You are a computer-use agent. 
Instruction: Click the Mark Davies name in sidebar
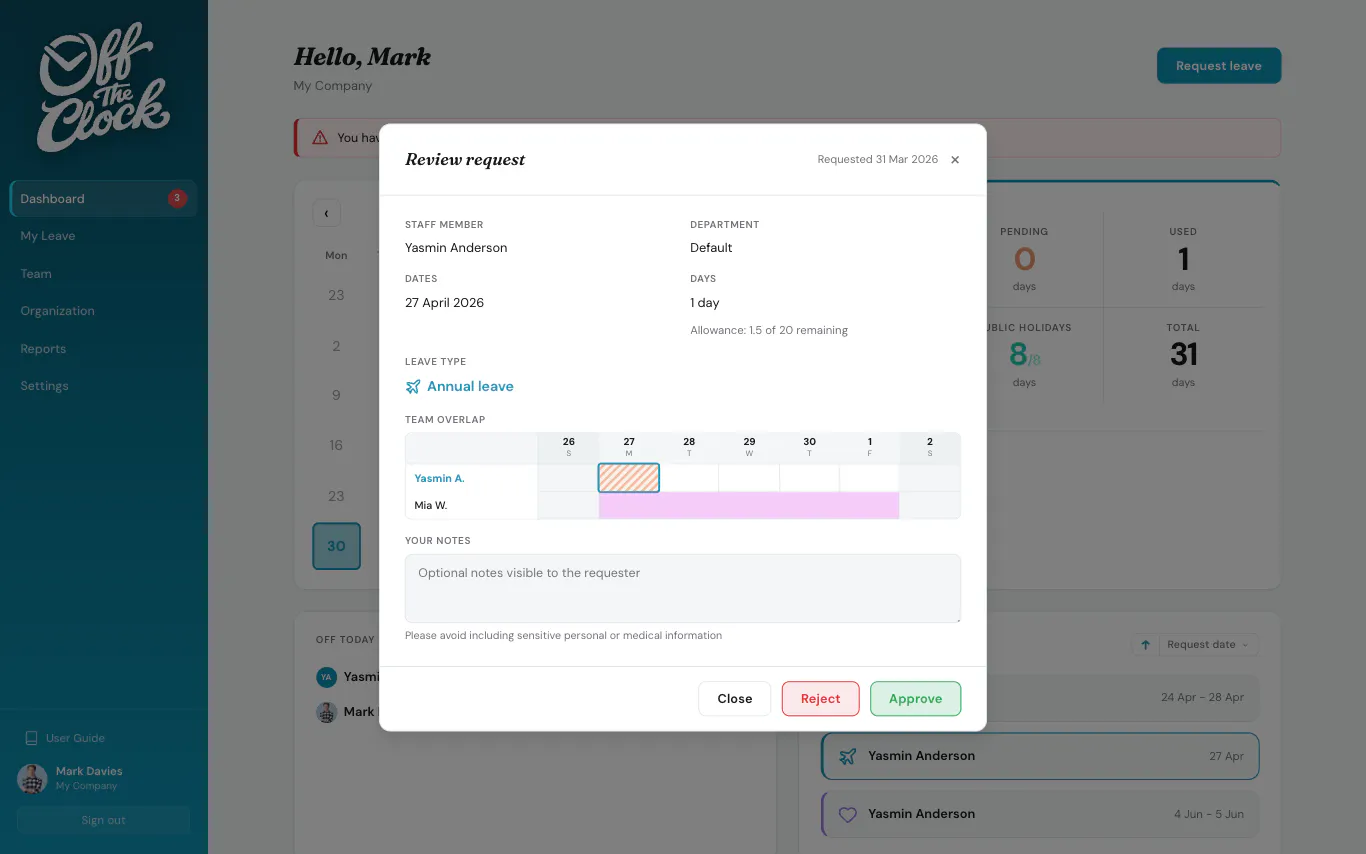(x=89, y=771)
